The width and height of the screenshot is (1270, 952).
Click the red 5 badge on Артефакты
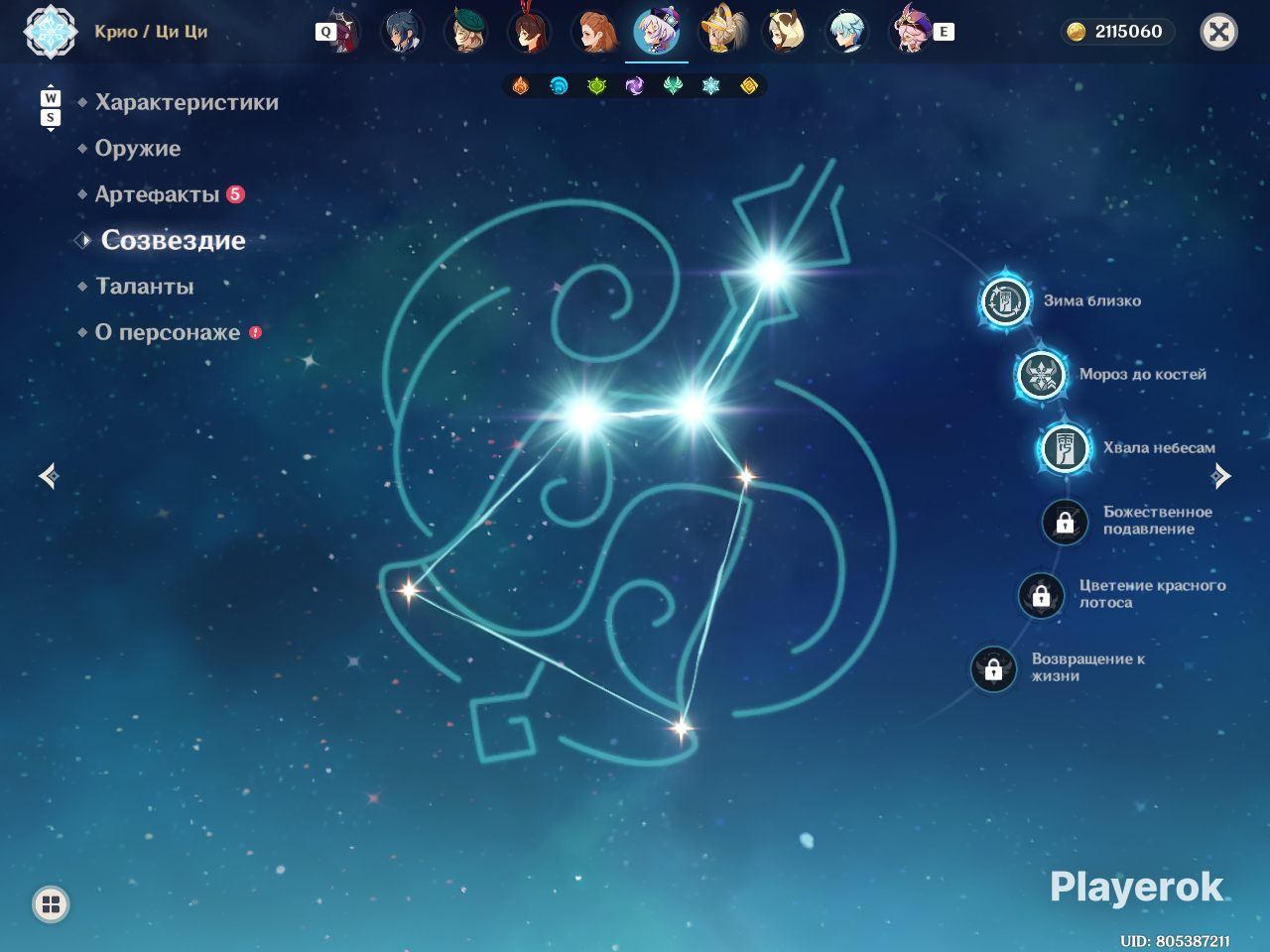click(x=235, y=194)
